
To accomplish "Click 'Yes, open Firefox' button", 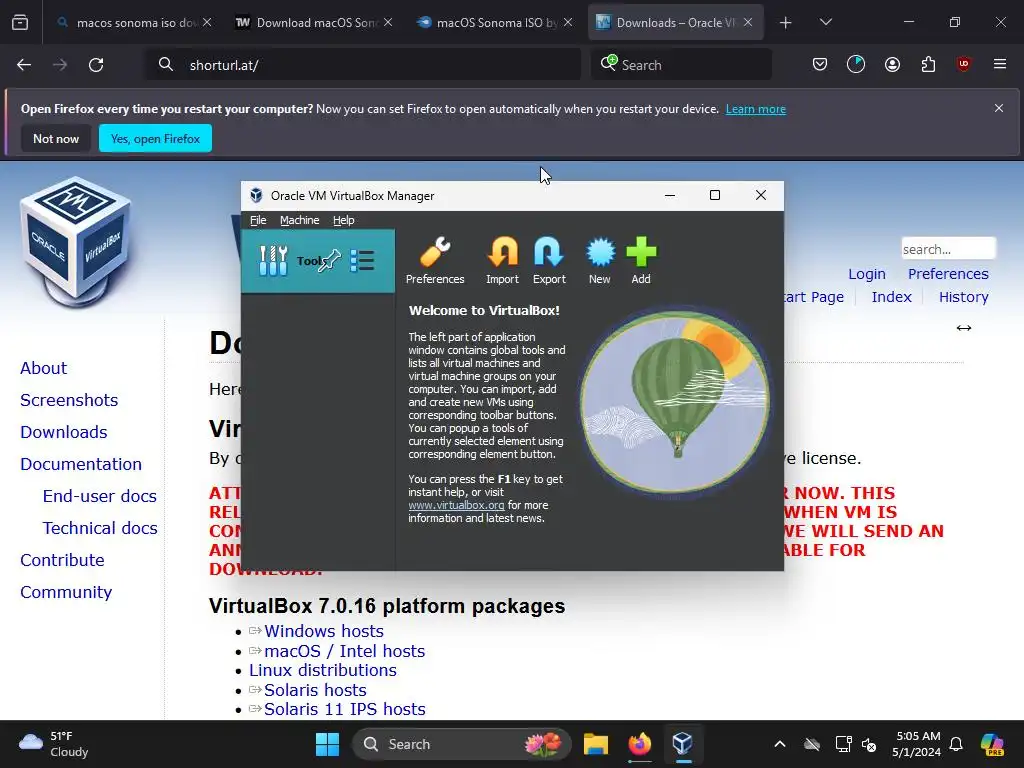I will [155, 138].
